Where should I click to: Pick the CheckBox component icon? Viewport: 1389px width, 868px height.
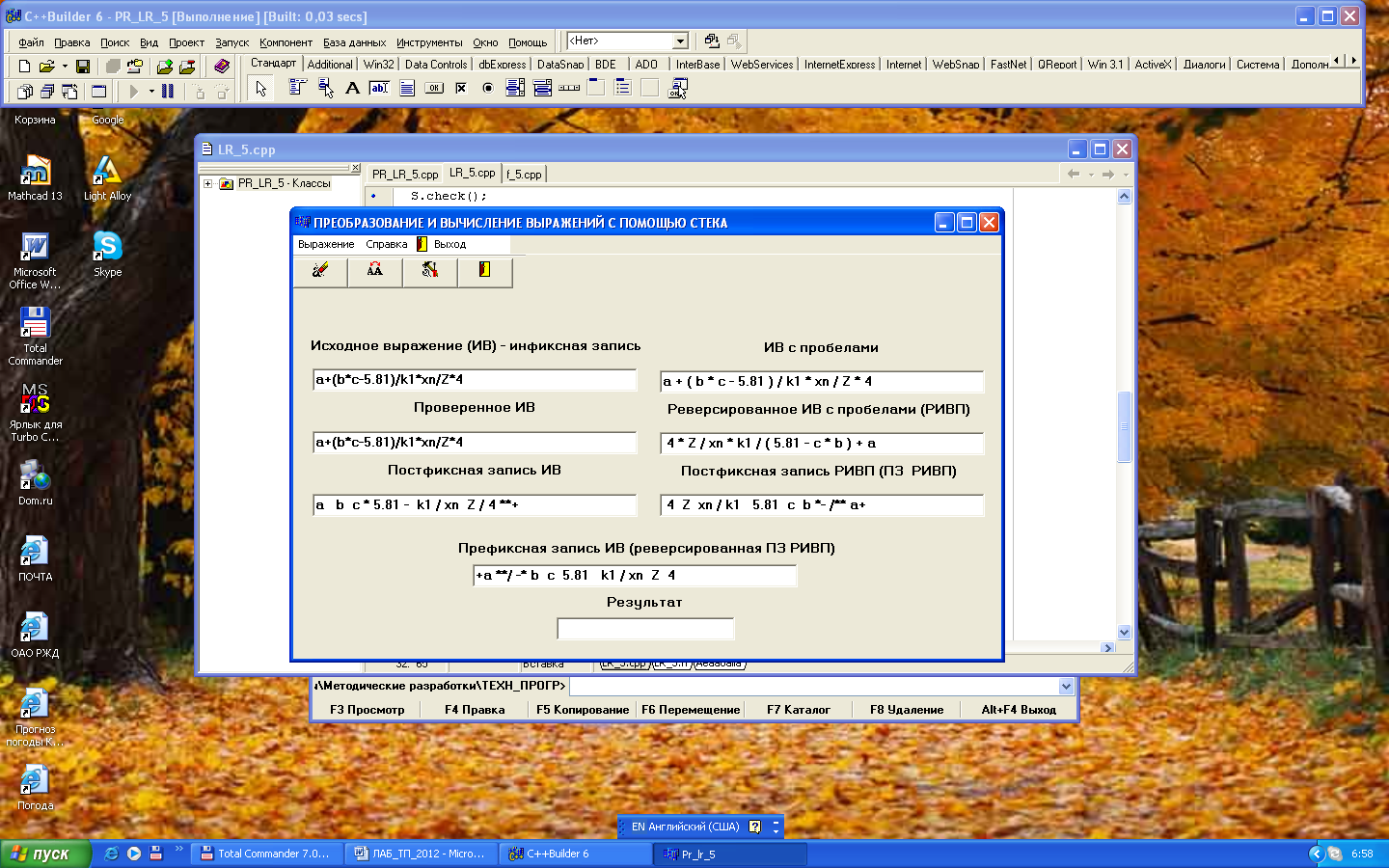click(x=461, y=88)
